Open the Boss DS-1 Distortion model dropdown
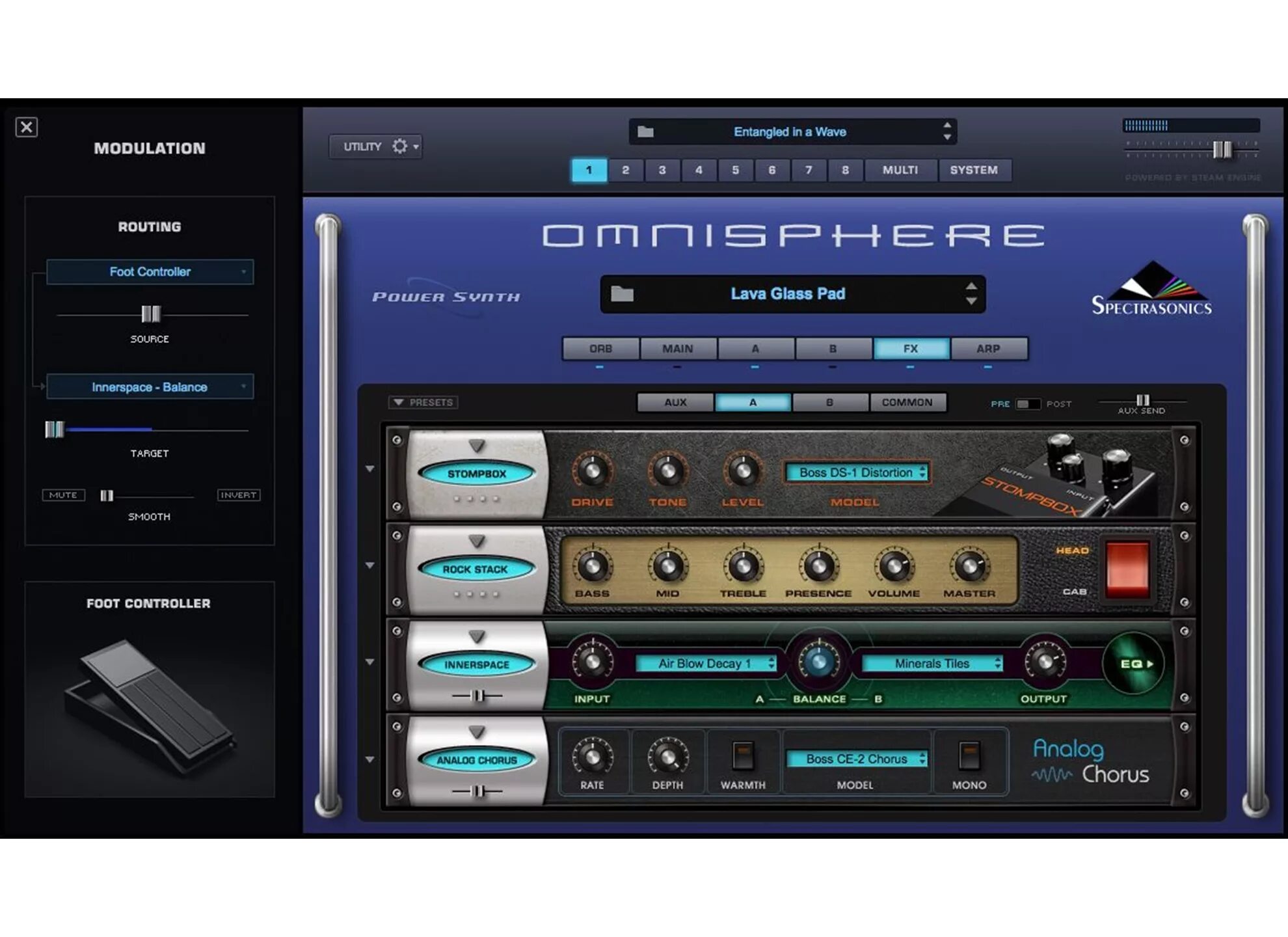This screenshot has width=1288, height=937. coord(857,473)
